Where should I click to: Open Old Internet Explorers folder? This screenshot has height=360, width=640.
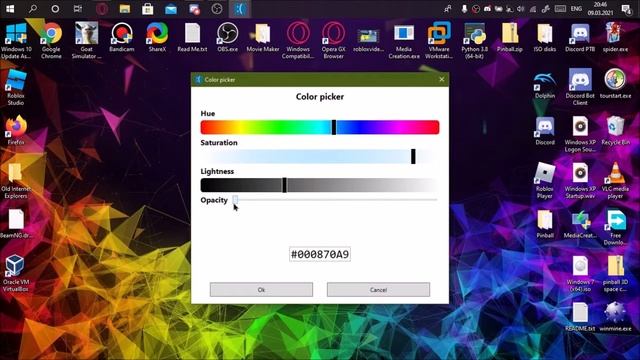point(16,180)
